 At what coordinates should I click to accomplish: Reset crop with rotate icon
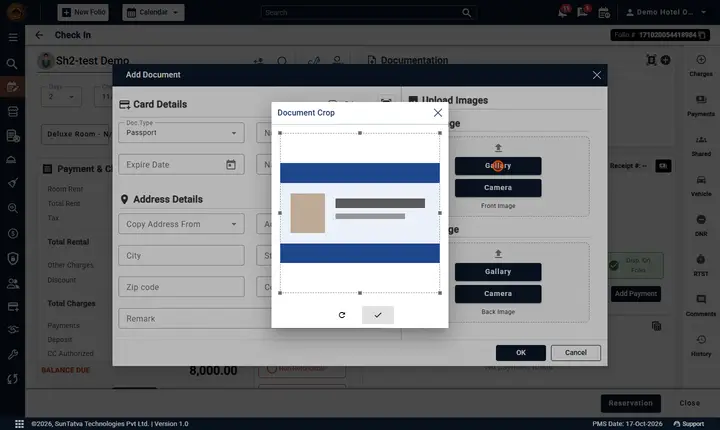pyautogui.click(x=342, y=315)
